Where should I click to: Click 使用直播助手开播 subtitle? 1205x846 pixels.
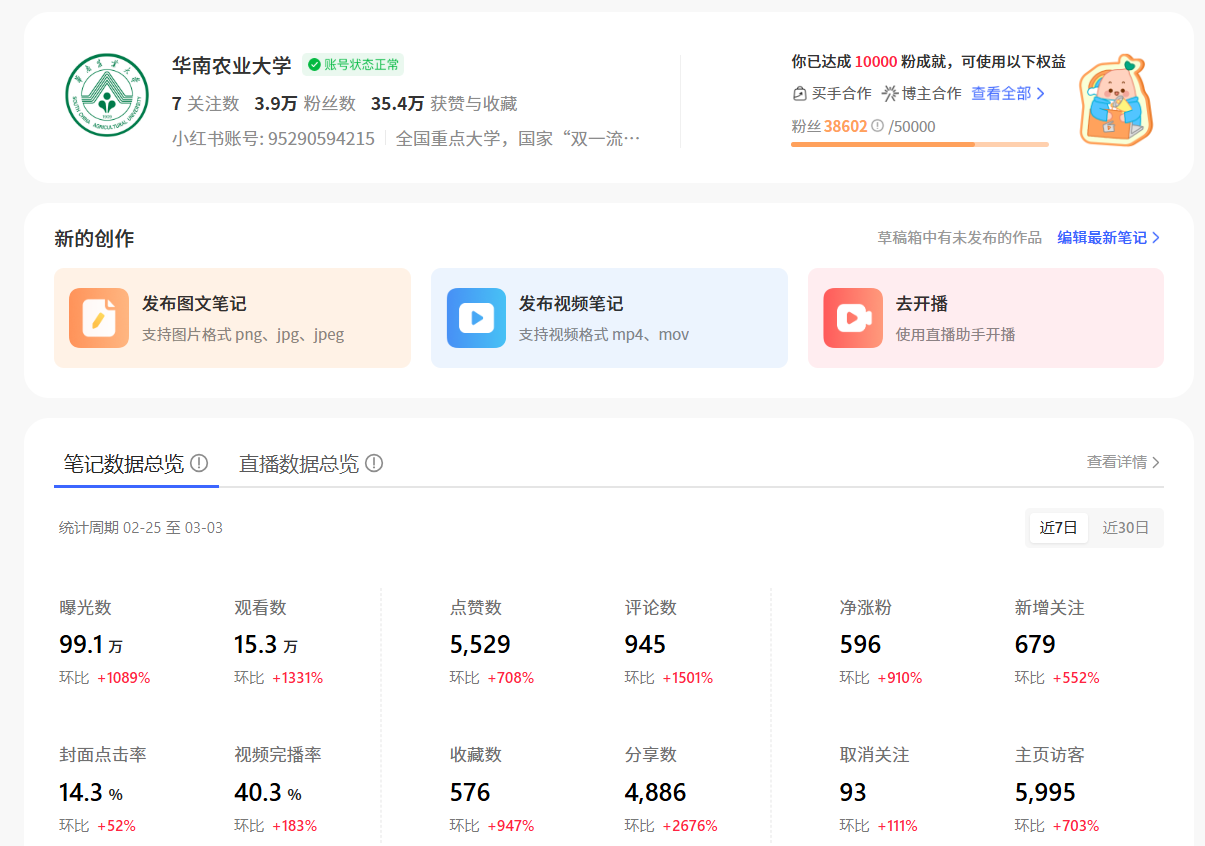point(956,335)
